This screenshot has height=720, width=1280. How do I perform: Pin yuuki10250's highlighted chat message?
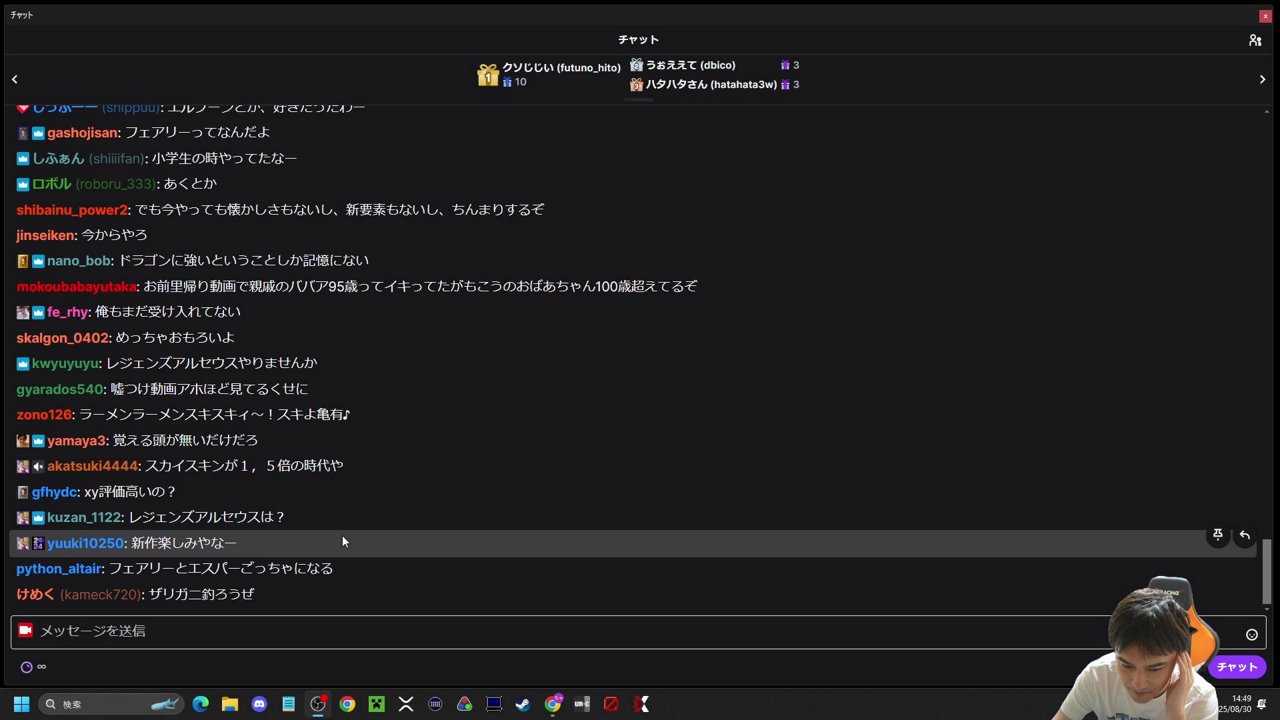(1217, 535)
